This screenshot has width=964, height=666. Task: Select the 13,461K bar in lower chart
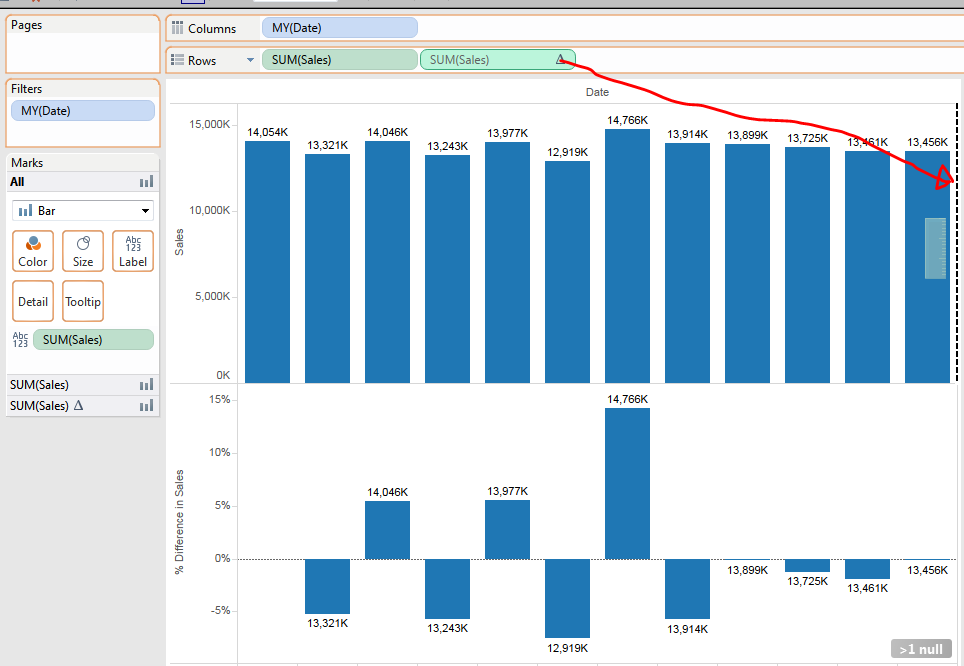(867, 569)
